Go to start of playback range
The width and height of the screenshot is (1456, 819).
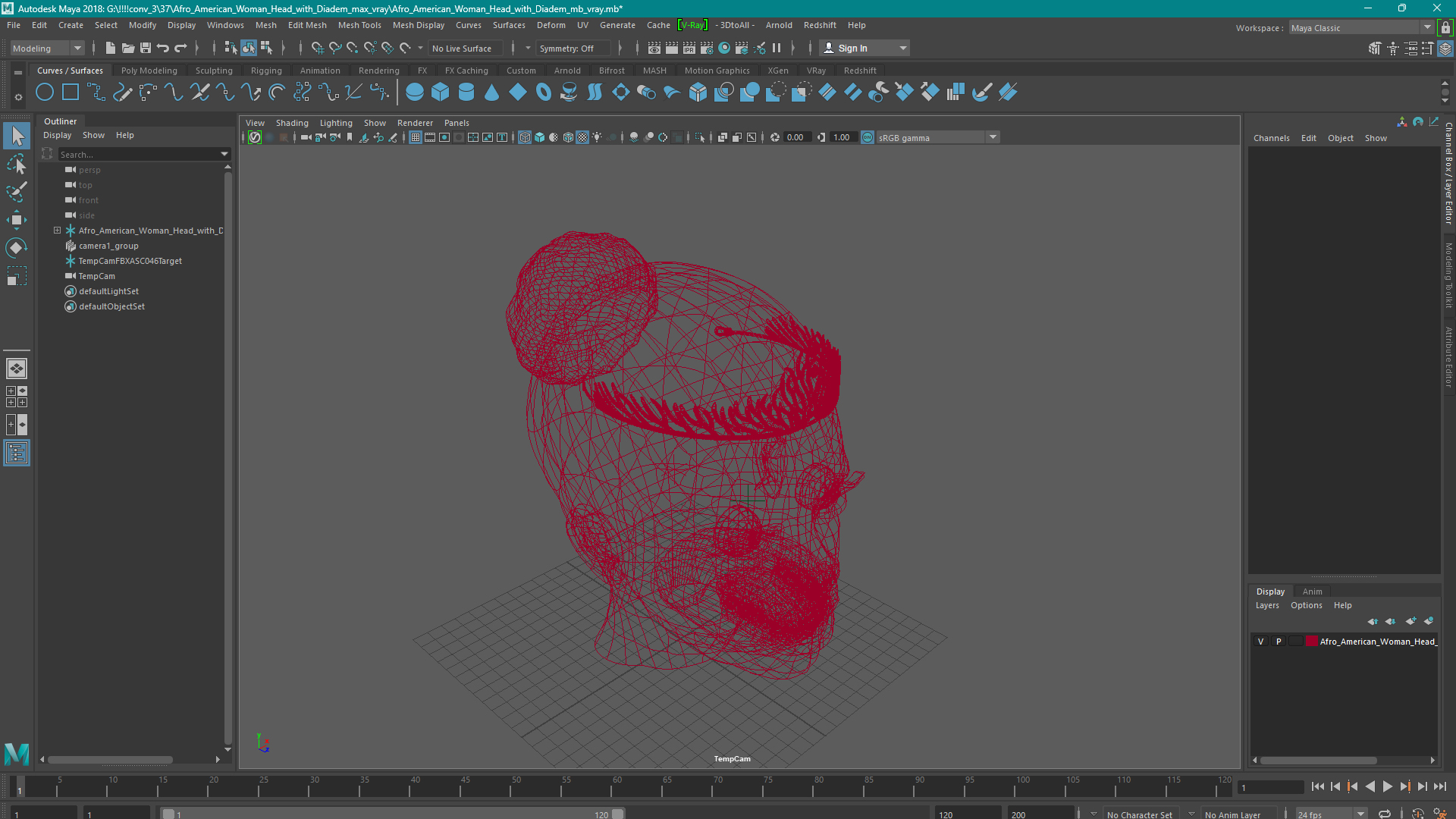point(1317,787)
